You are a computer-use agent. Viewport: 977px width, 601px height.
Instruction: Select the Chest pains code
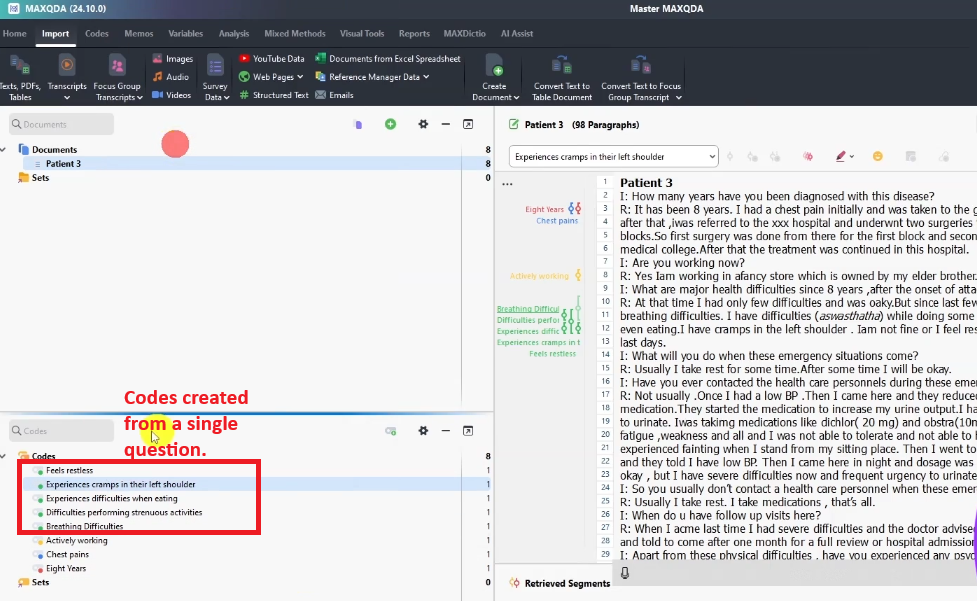coord(67,554)
